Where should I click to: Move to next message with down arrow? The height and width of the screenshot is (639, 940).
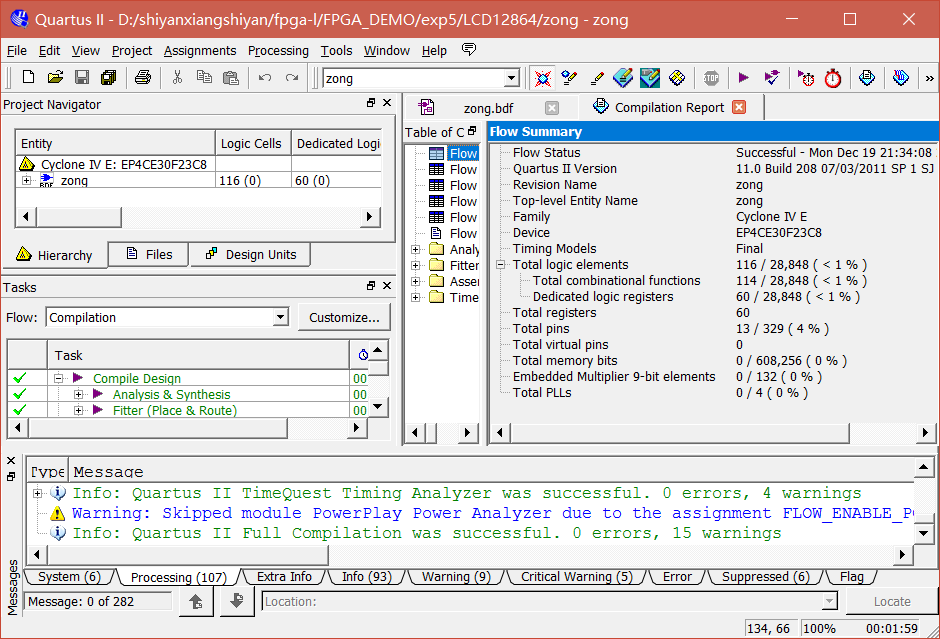237,601
